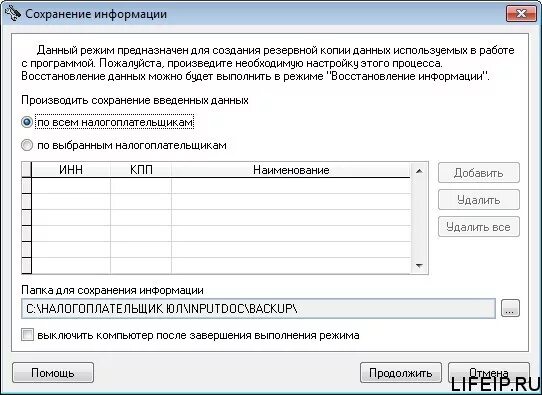Image resolution: width=542 pixels, height=395 pixels.
Task: Cancel with the Отмена button
Action: [489, 373]
